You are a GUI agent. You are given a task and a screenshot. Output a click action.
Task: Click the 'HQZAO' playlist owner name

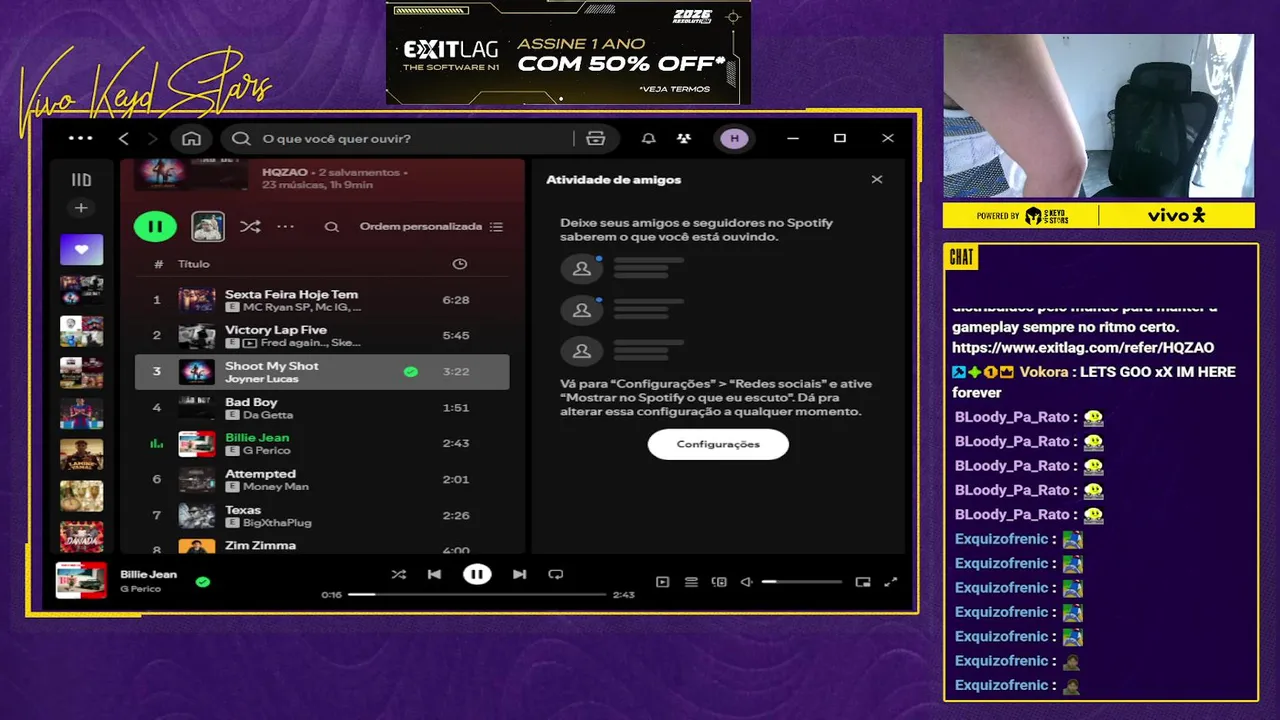coord(285,172)
